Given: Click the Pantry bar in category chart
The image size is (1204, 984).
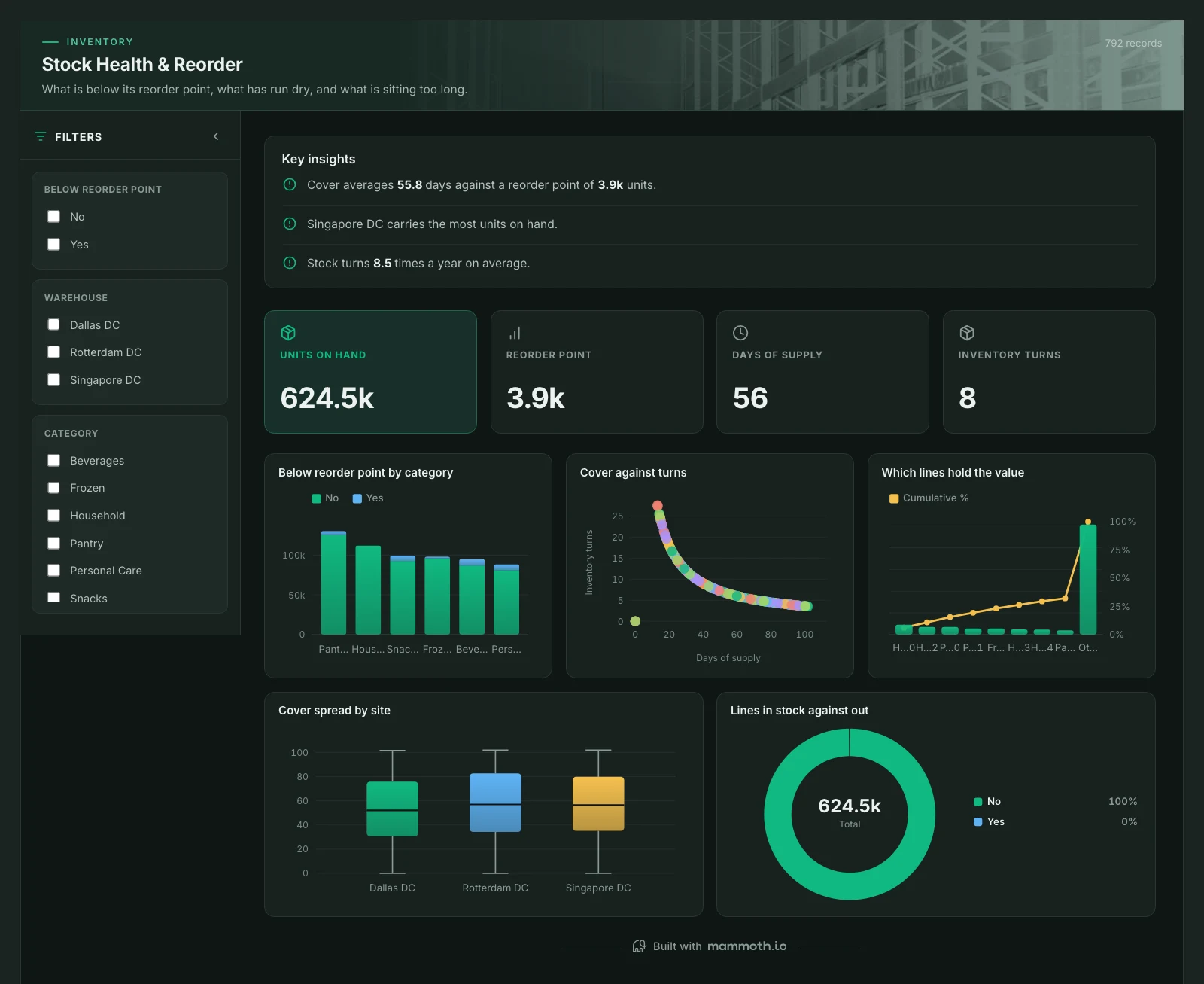Looking at the screenshot, I should point(333,583).
